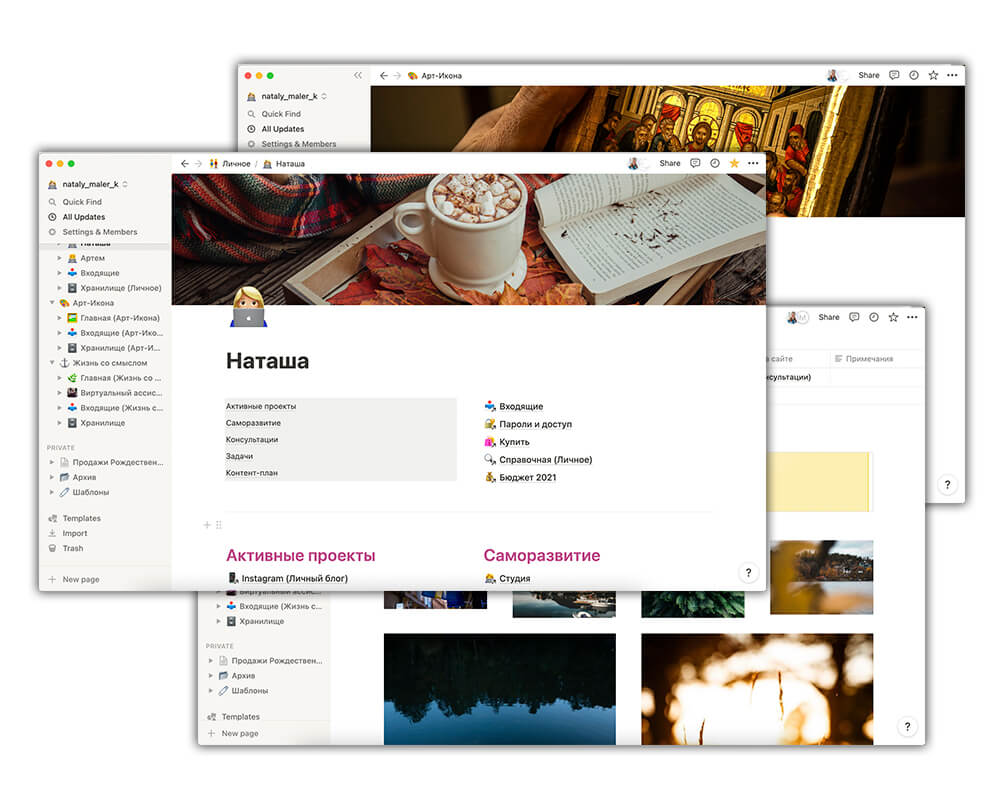Open three-dots menu in Наташа window
Viewport: 1000px width, 800px height.
753,163
